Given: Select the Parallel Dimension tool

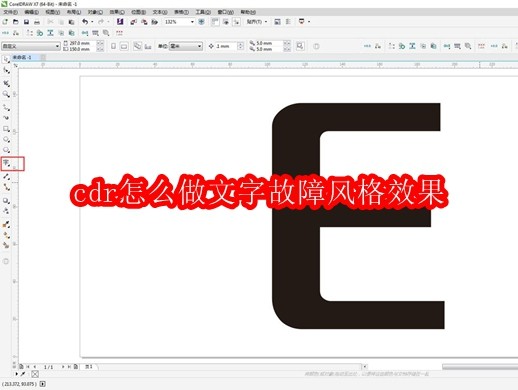Looking at the screenshot, I should pos(6,177).
